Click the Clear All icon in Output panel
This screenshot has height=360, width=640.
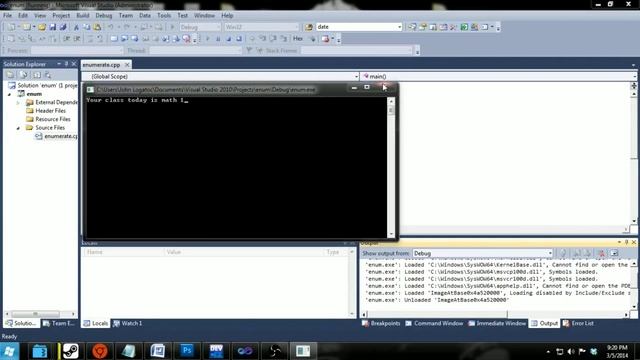click(x=601, y=253)
